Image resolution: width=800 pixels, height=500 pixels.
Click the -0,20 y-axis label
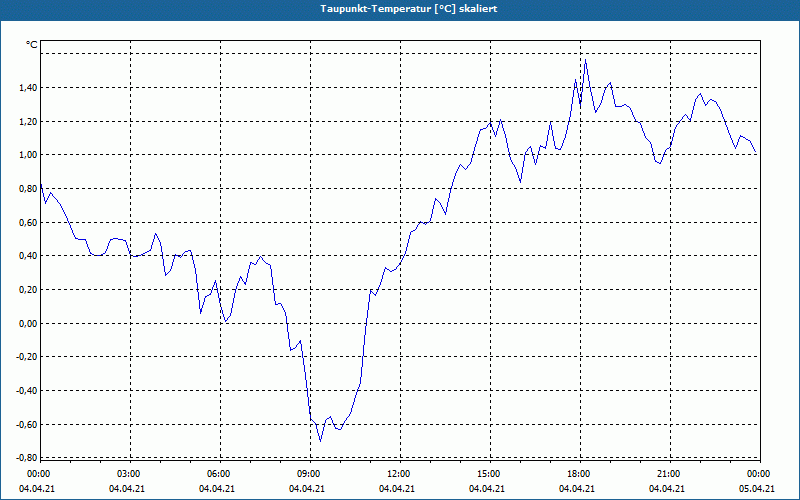[x=27, y=357]
